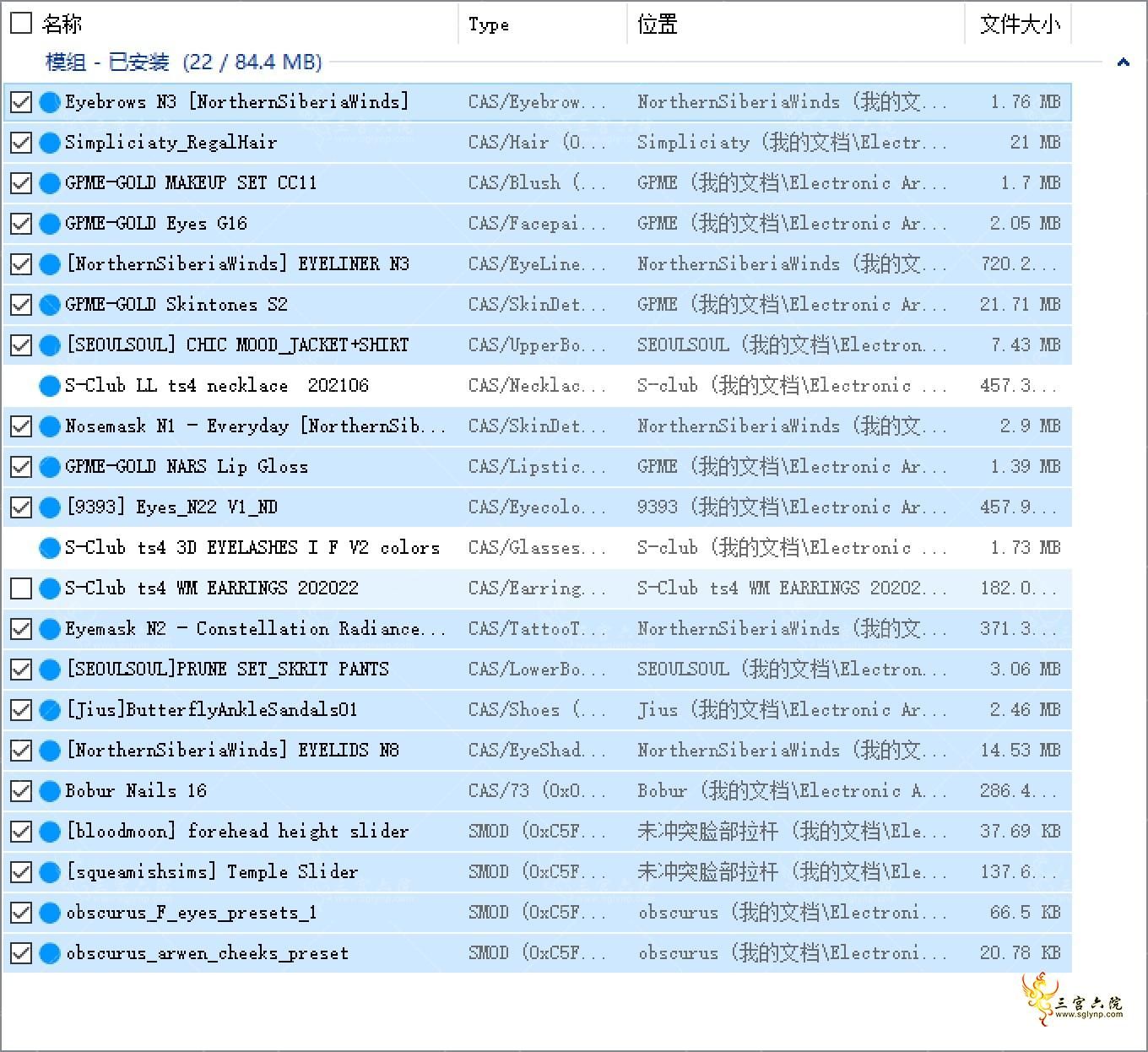Select the 21.71 MB size cell
This screenshot has width=1148, height=1052.
tap(1020, 305)
